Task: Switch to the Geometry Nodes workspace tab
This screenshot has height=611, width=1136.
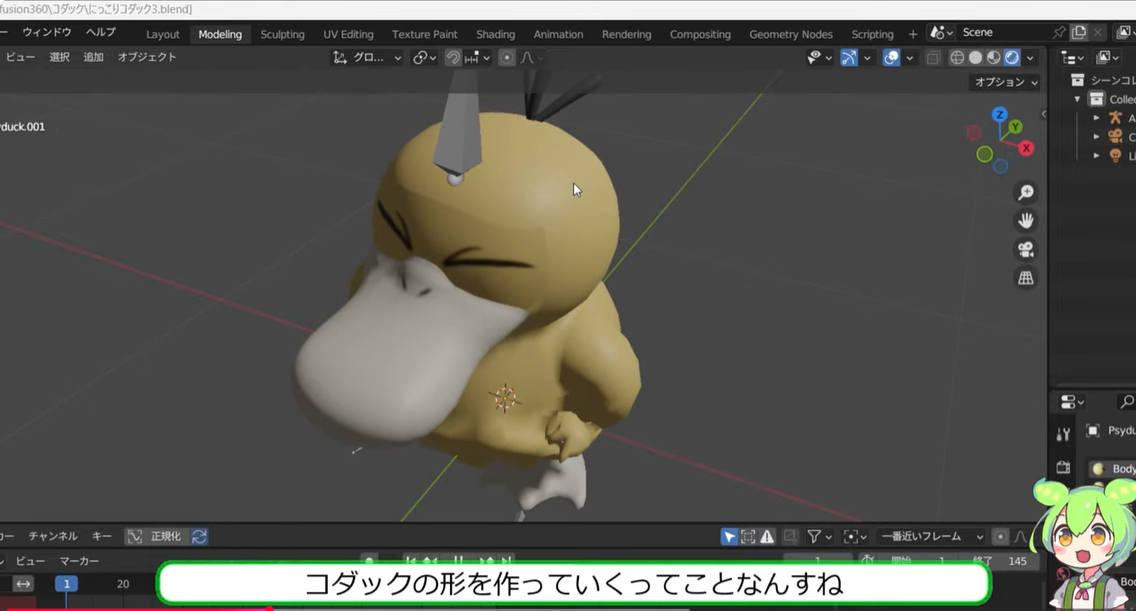Action: pos(790,34)
